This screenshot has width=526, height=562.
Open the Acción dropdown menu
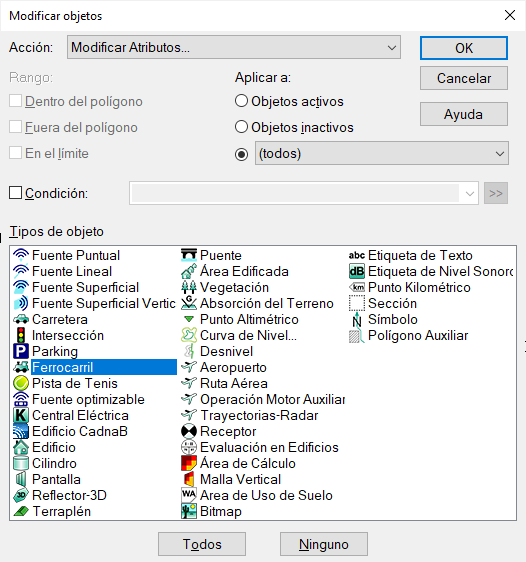pos(234,47)
